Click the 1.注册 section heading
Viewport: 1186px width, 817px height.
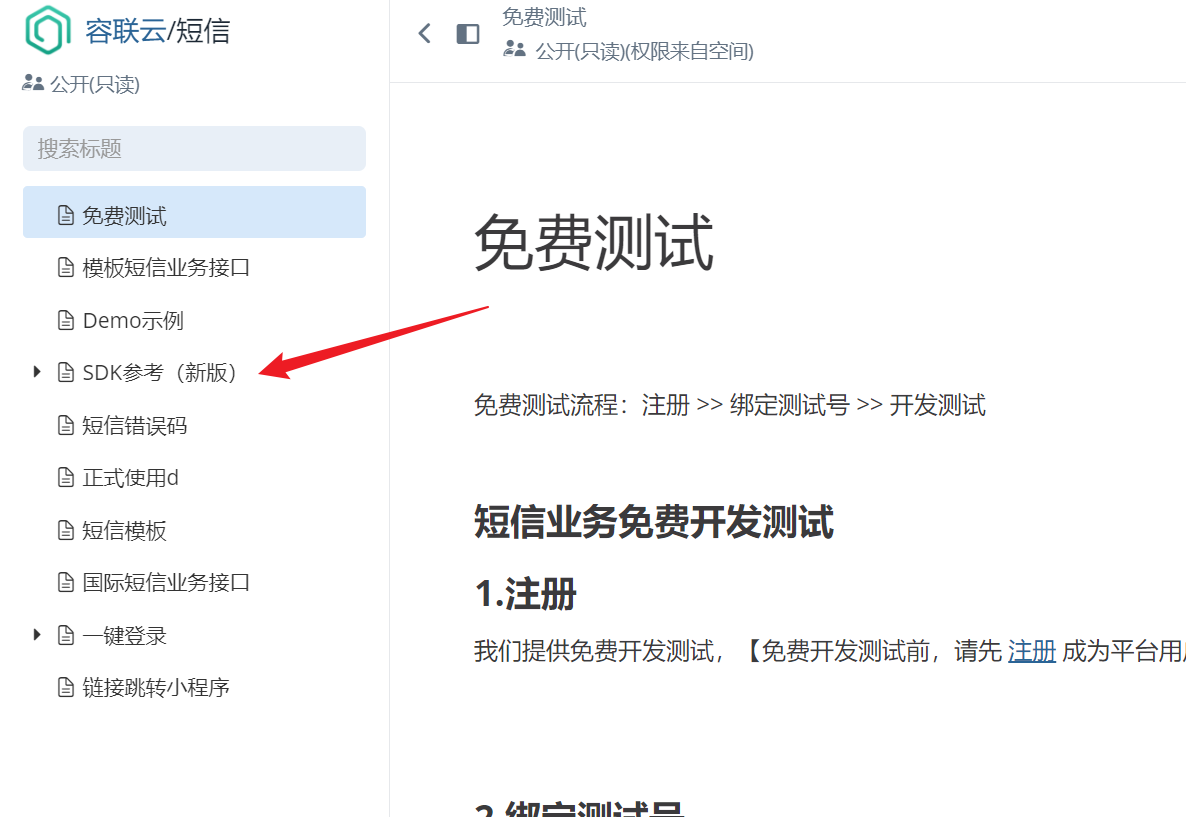(x=526, y=594)
